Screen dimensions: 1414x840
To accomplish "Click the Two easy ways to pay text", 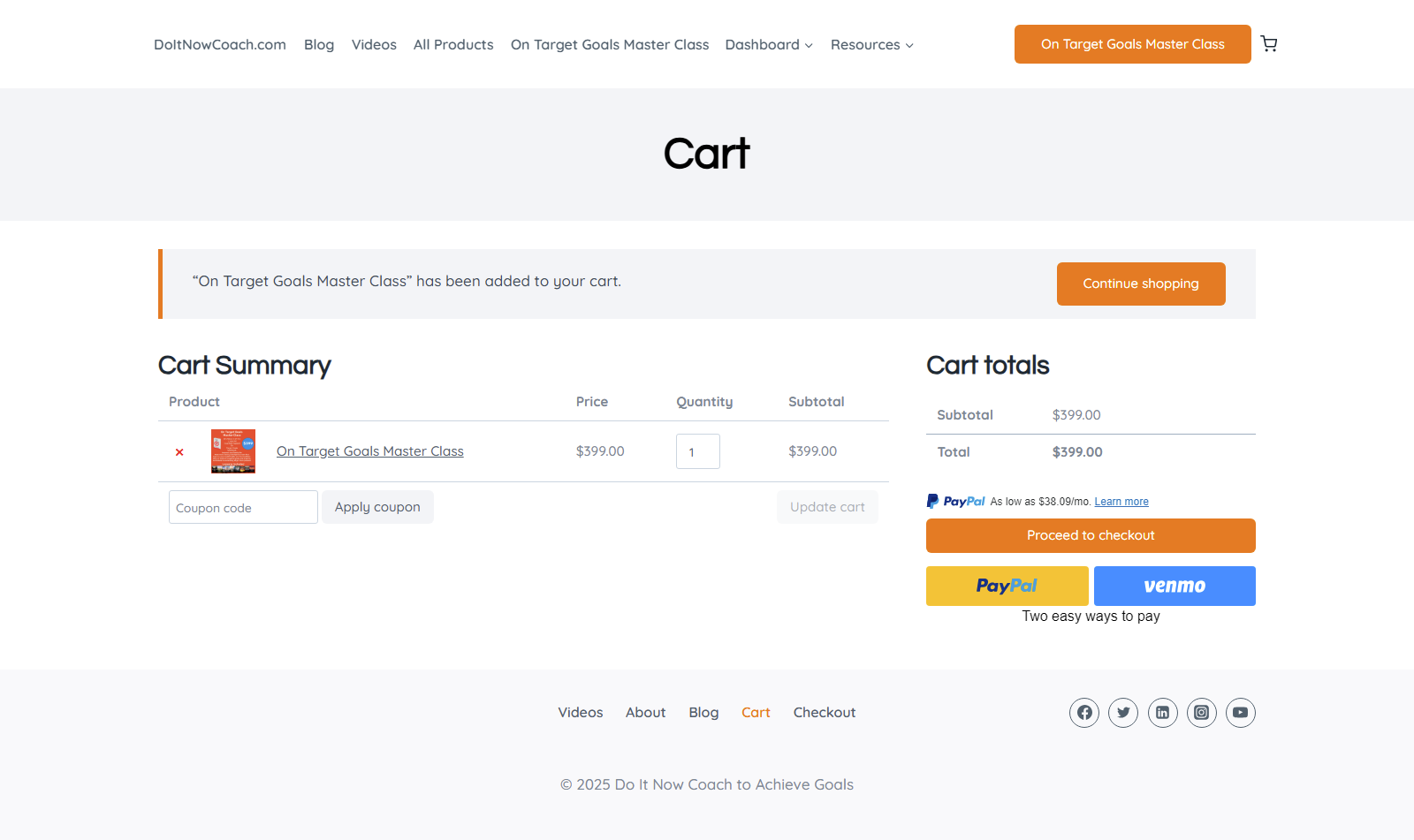I will [1091, 617].
